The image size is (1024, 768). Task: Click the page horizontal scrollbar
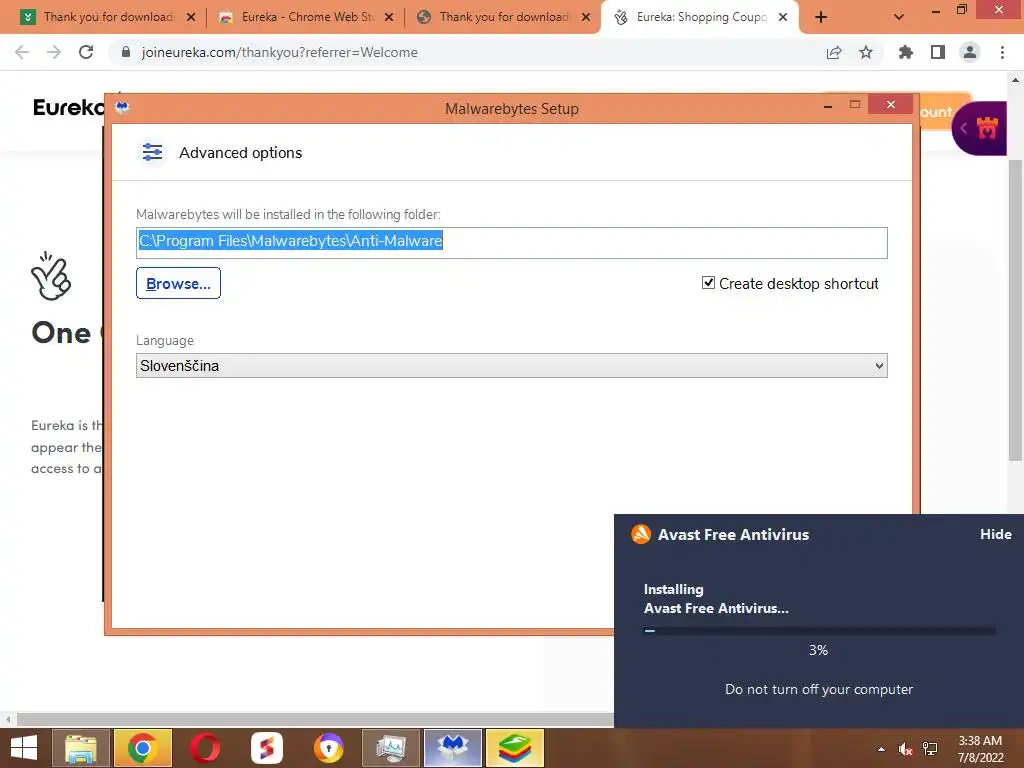pos(315,720)
